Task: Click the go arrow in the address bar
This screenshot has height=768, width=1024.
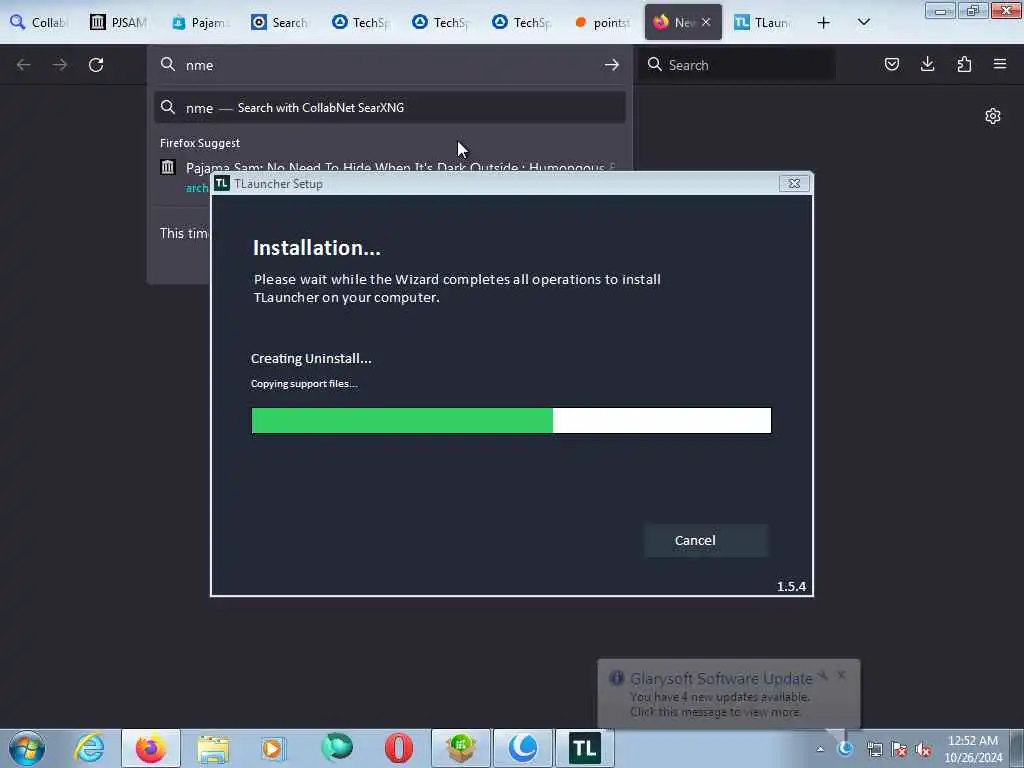Action: (611, 65)
